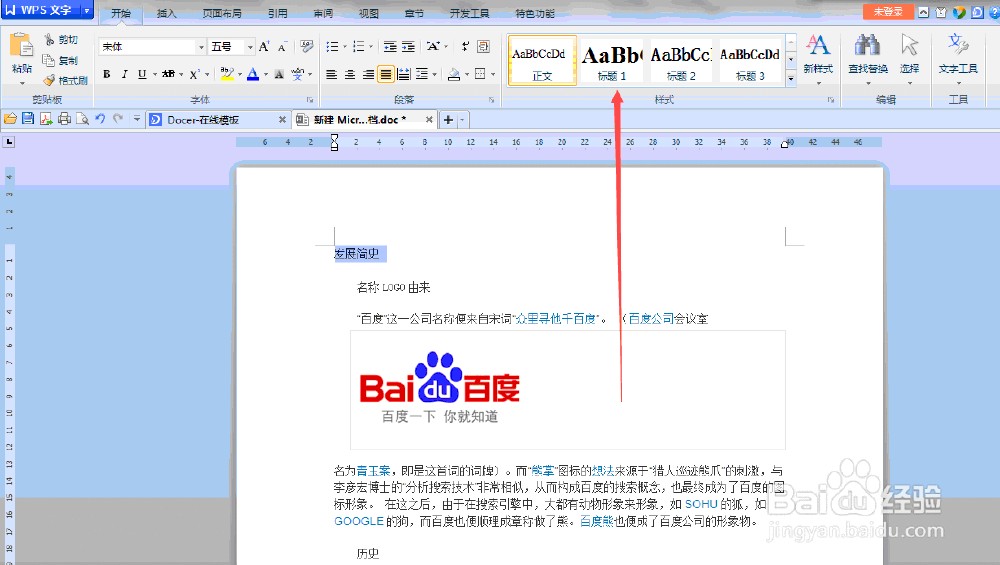Screen dimensions: 1000x565
Task: Click the phonetic guide 文 icon
Action: [x=297, y=74]
